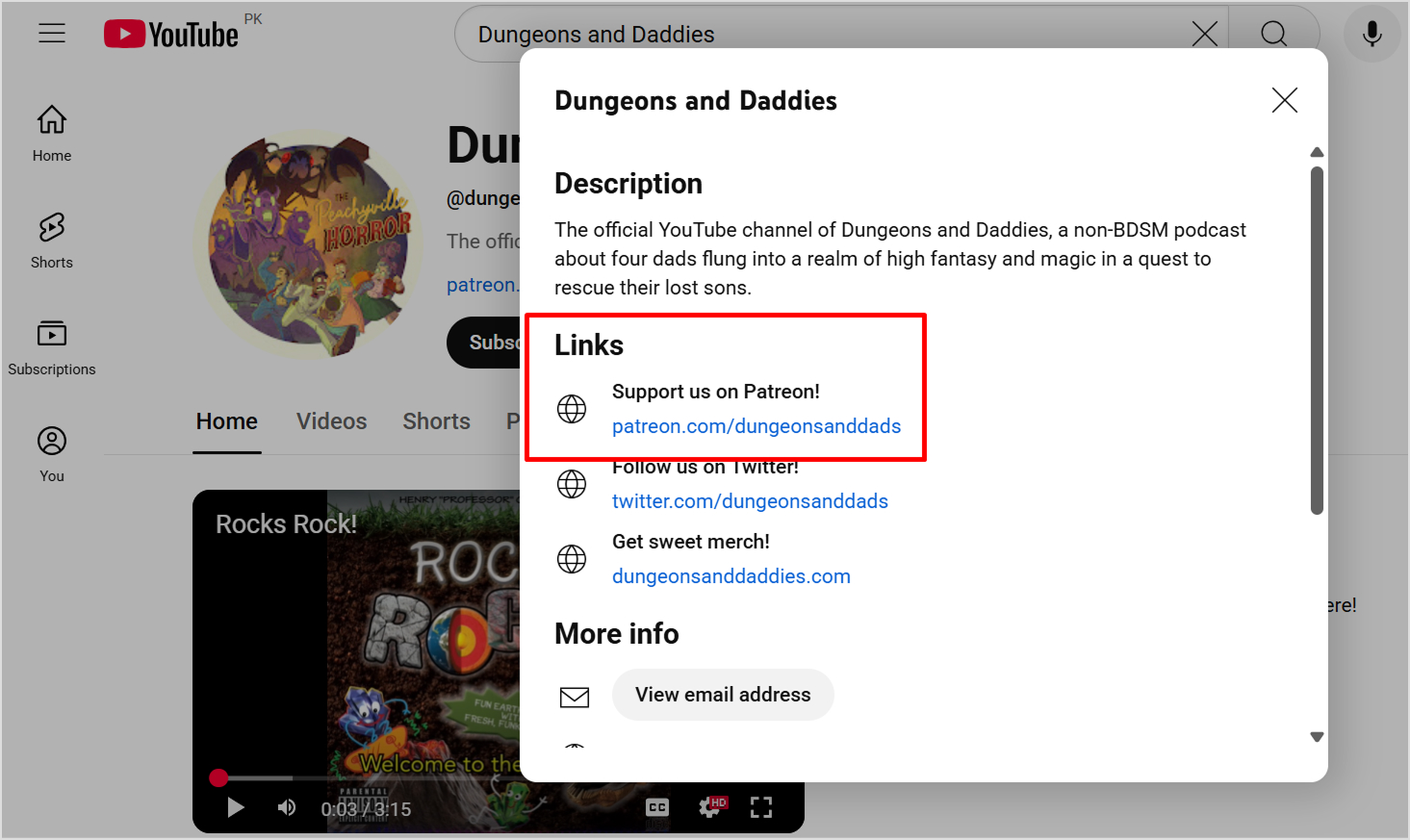
Task: Open video player settings gear
Action: pyautogui.click(x=711, y=806)
